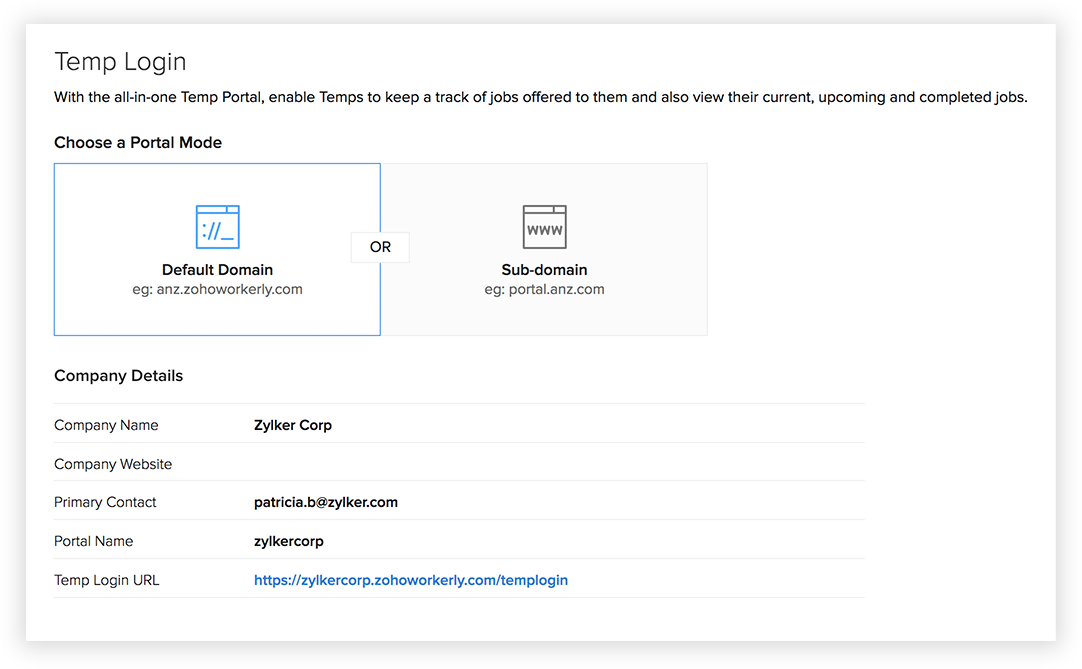Click the Default Domain title text
This screenshot has width=1082, height=669.
(x=217, y=270)
